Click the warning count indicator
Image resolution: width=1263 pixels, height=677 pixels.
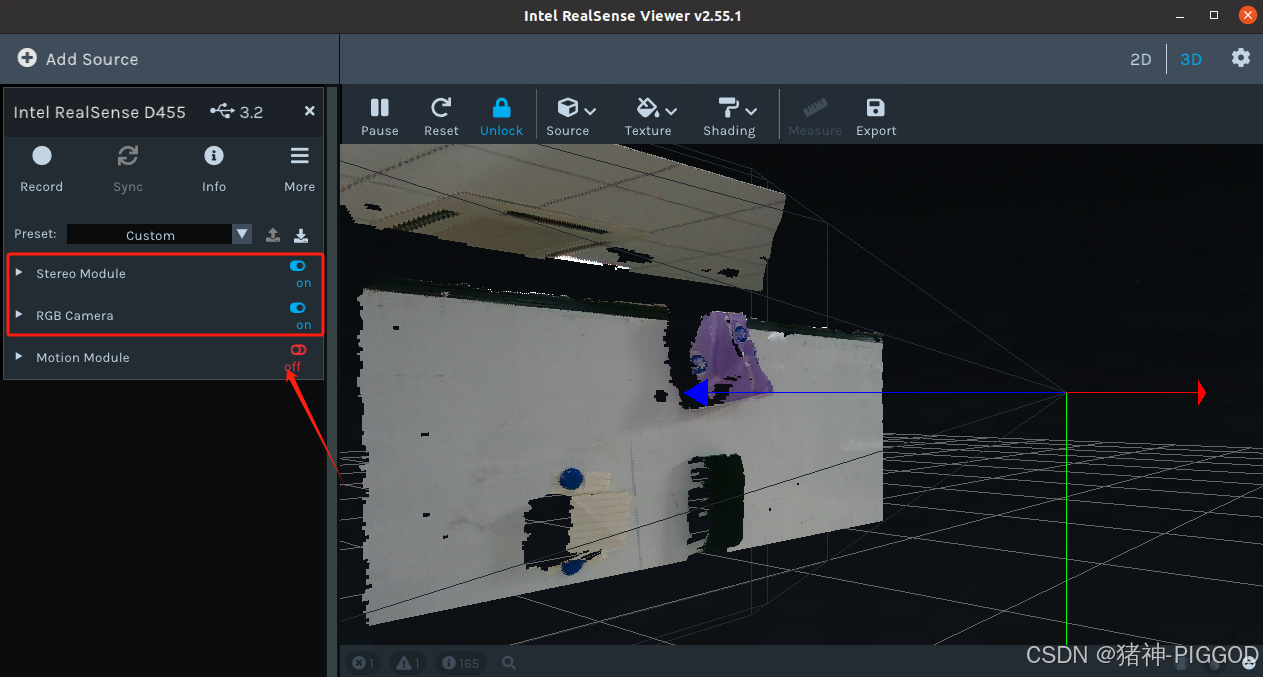[408, 663]
